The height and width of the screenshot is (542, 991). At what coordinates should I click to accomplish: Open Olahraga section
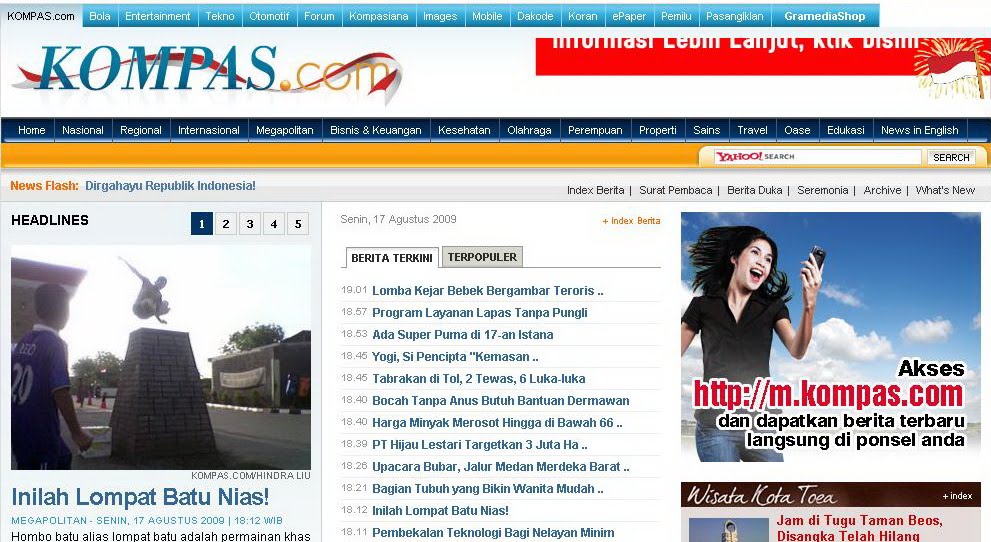pos(529,130)
